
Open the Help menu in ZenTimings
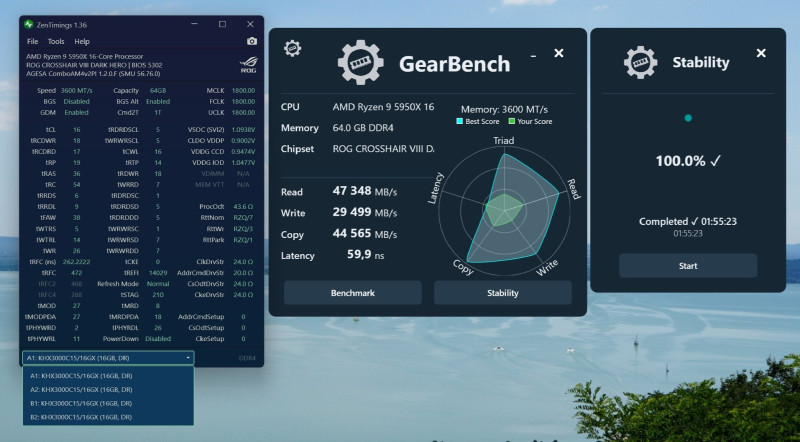coord(82,41)
